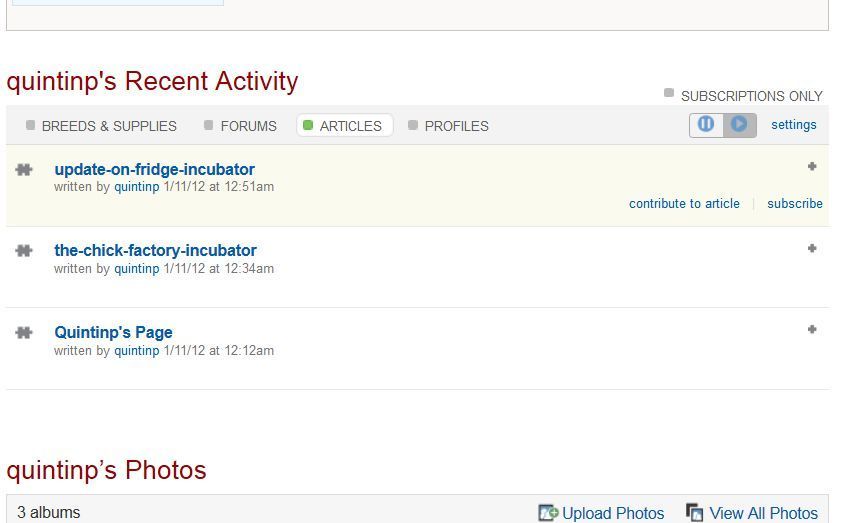Open quintinp author link under Quintinp's Page
This screenshot has width=846, height=523.
(136, 351)
